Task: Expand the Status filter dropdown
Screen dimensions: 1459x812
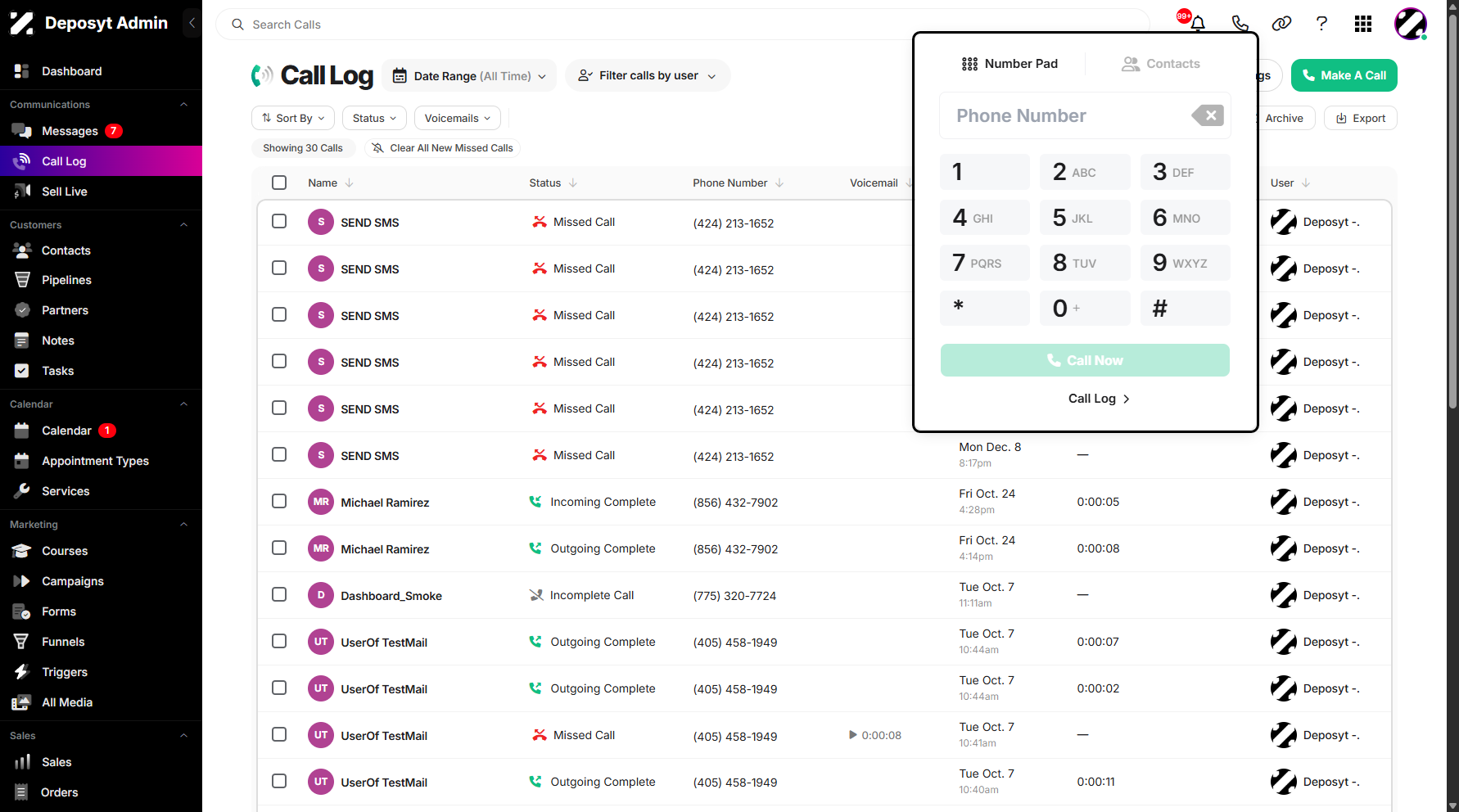Action: point(374,118)
